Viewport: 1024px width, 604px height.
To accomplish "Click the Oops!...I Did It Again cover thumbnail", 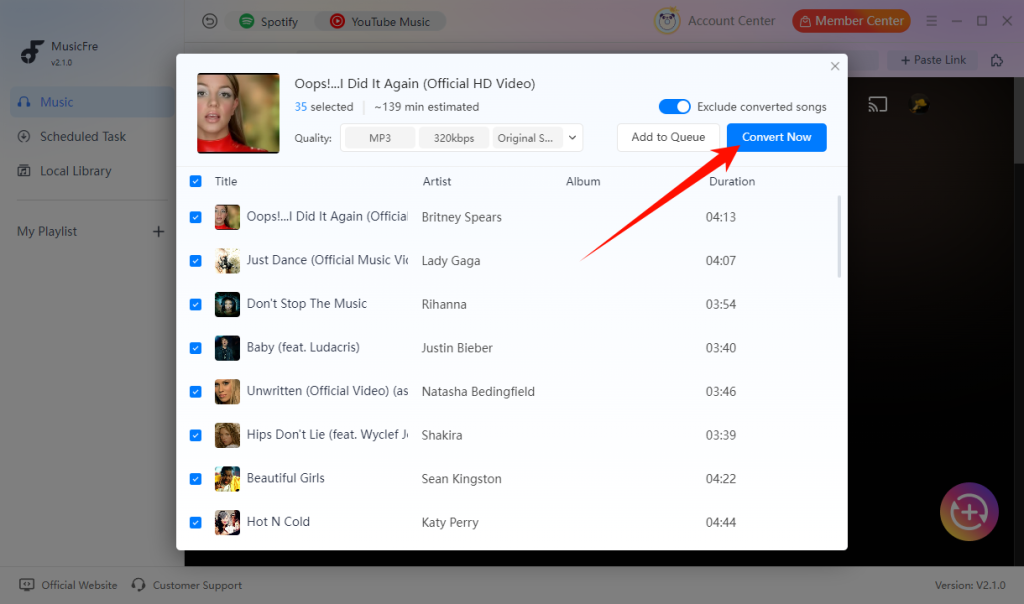I will click(x=238, y=113).
